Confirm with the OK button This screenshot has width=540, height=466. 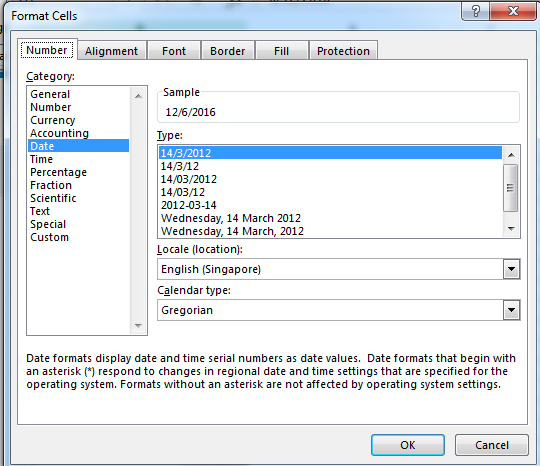click(408, 445)
